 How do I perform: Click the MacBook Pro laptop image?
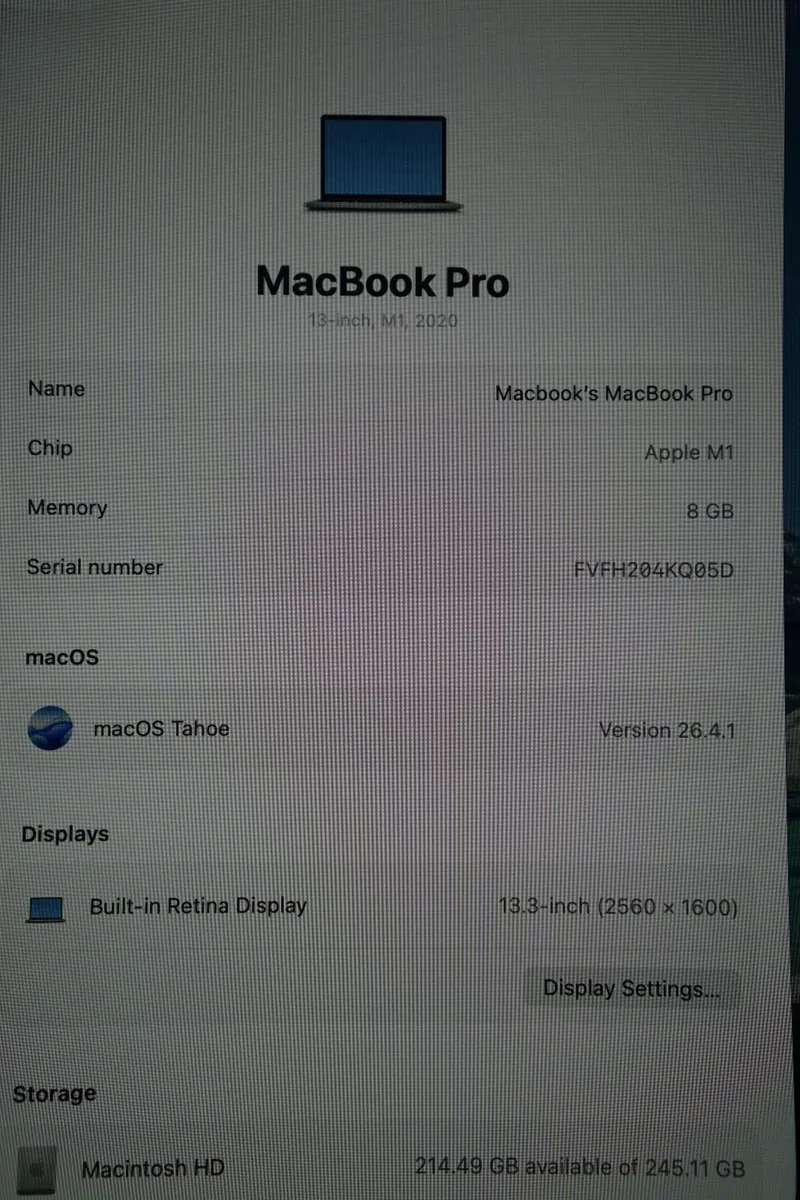pos(385,163)
